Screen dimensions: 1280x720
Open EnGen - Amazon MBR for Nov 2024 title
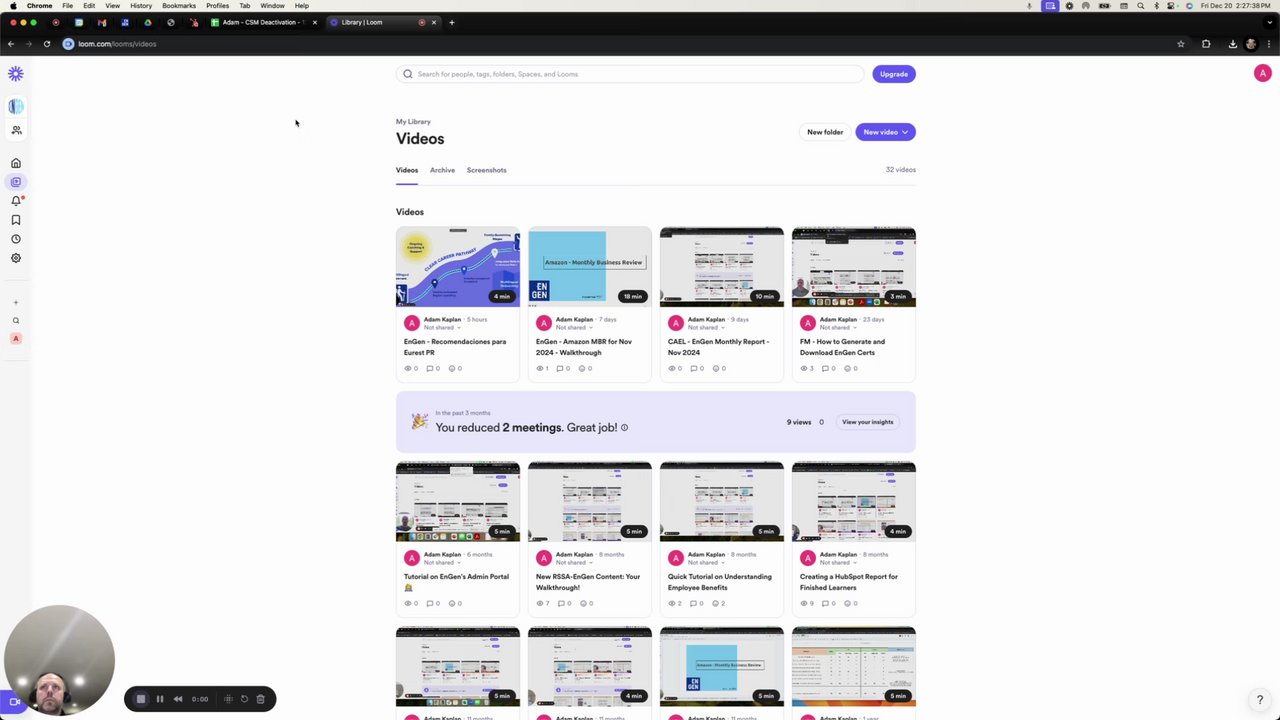click(x=584, y=347)
